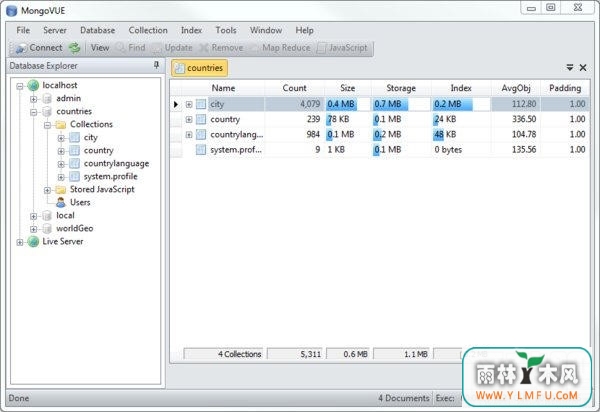
Task: Click the Remove toolbar button
Action: [221, 48]
